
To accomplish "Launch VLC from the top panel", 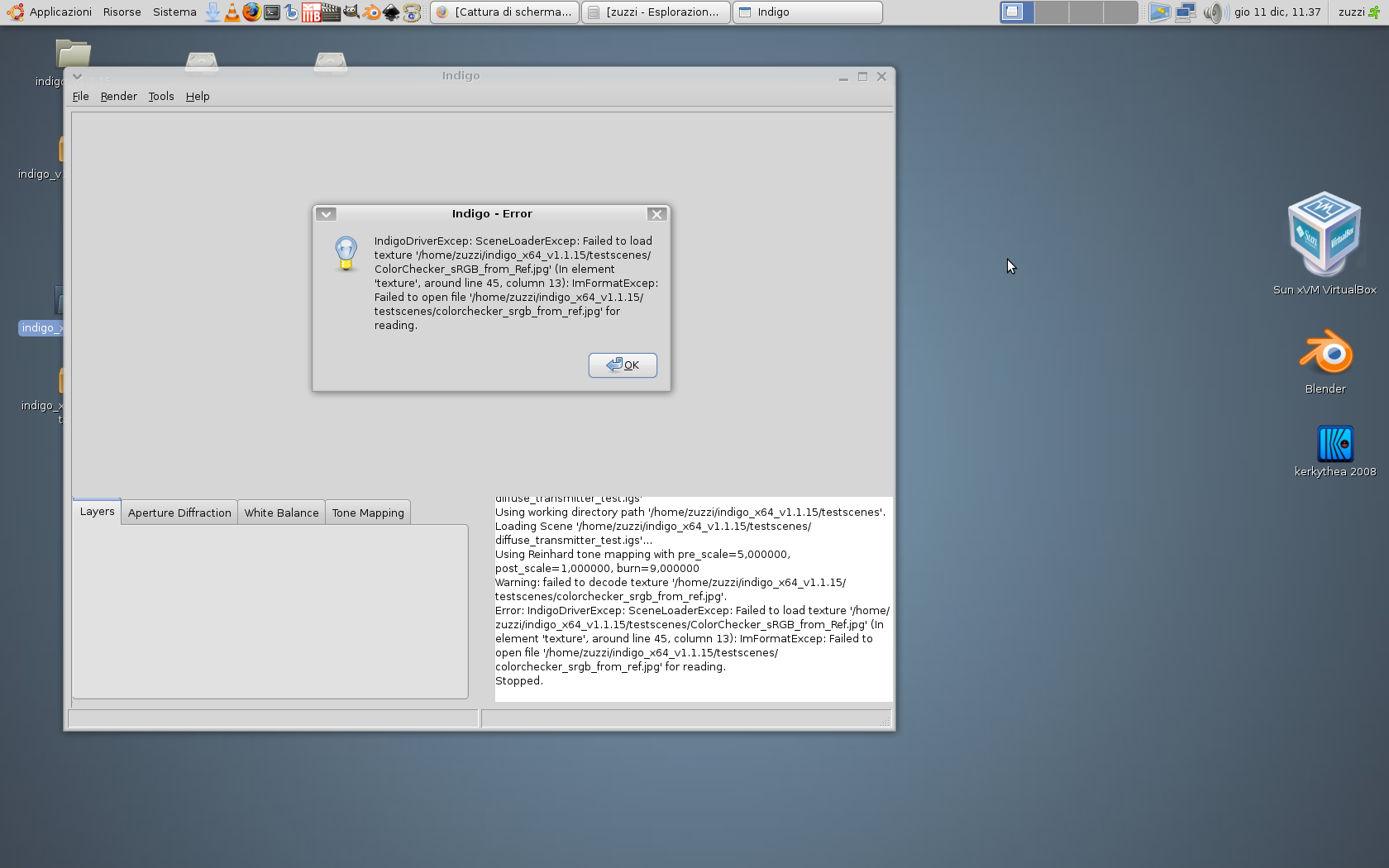I will tap(232, 12).
